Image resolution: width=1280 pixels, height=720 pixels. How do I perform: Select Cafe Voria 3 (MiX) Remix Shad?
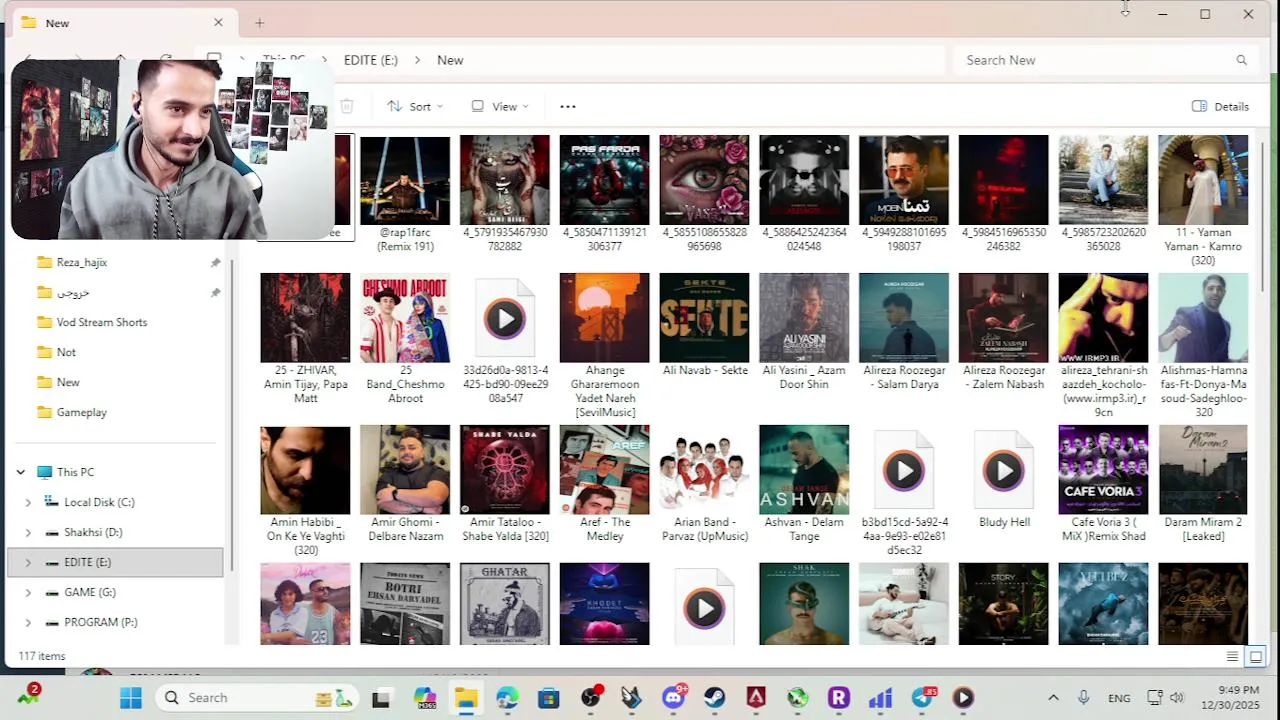click(1103, 484)
